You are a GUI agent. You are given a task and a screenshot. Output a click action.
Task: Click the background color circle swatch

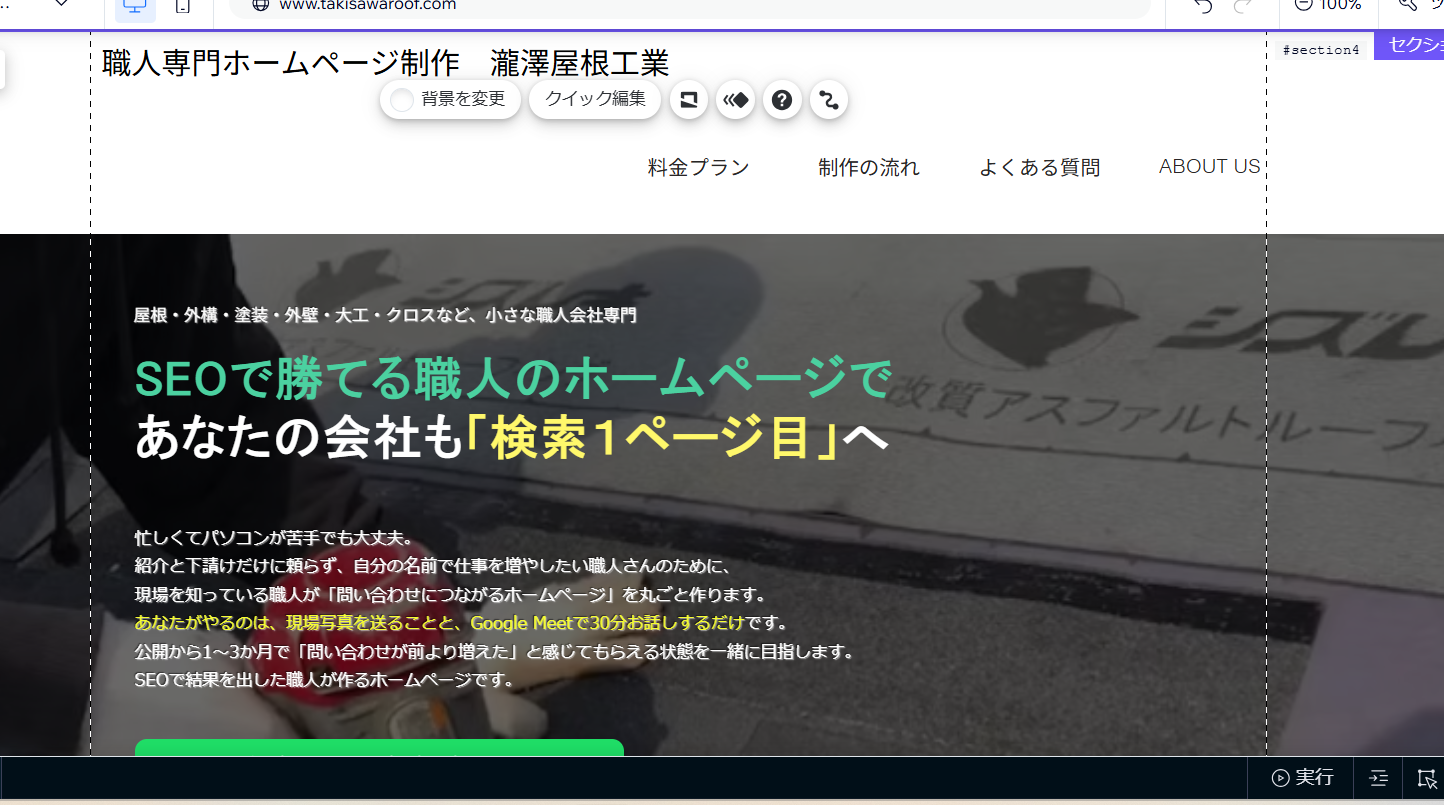point(402,100)
